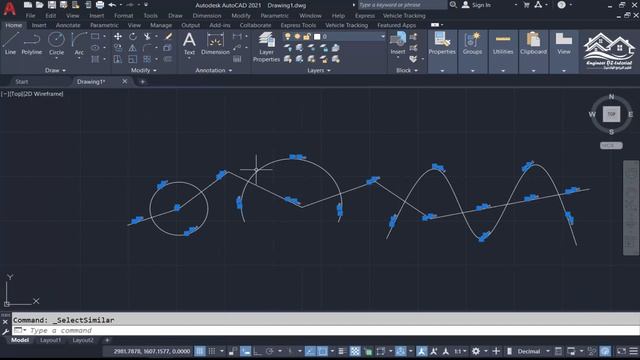
Task: Click the Trim tool icon
Action: pos(147,36)
